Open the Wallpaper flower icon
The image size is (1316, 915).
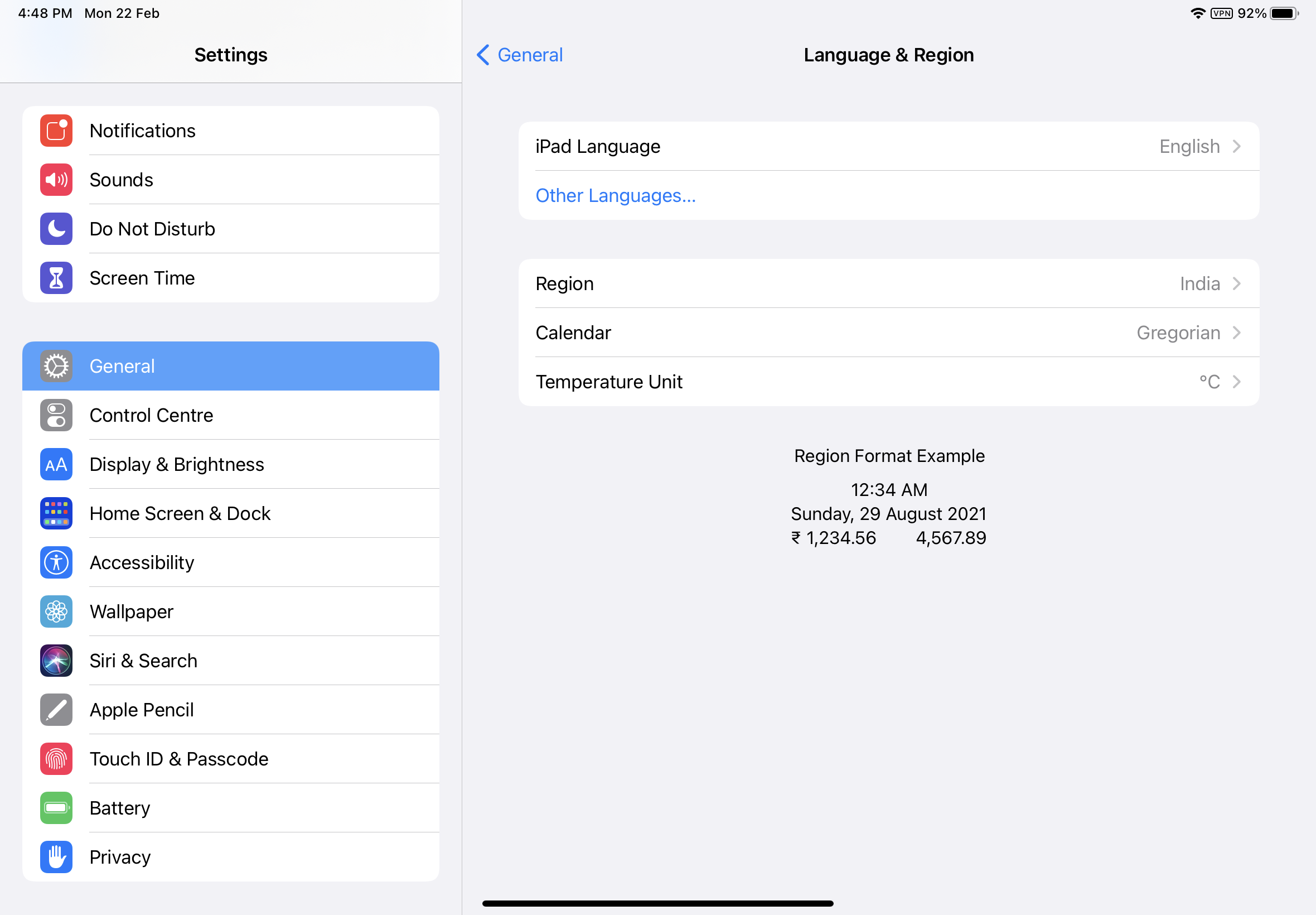[56, 611]
